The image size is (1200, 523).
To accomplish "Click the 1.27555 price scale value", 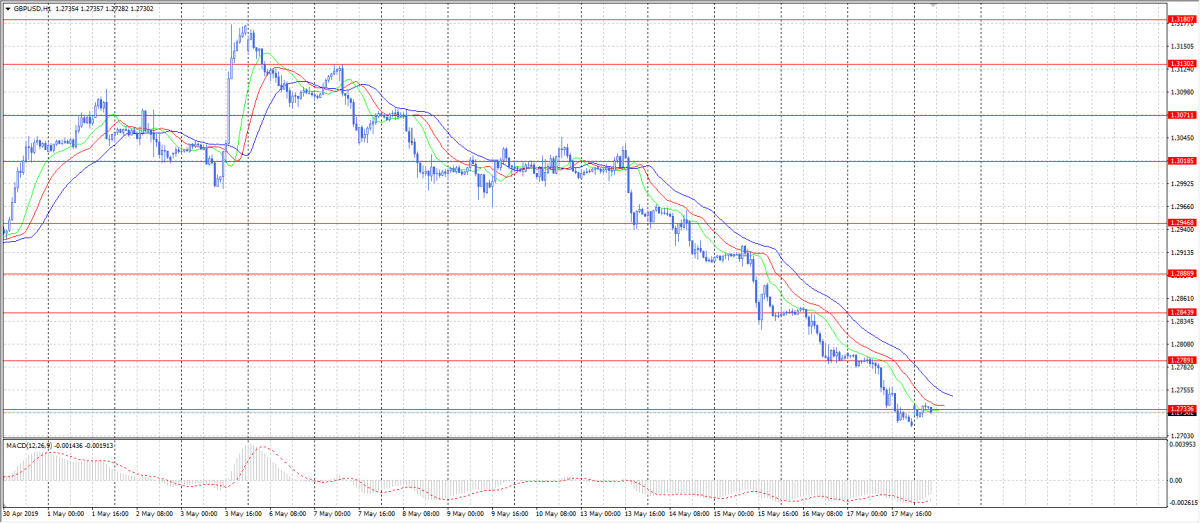I will pos(1181,391).
